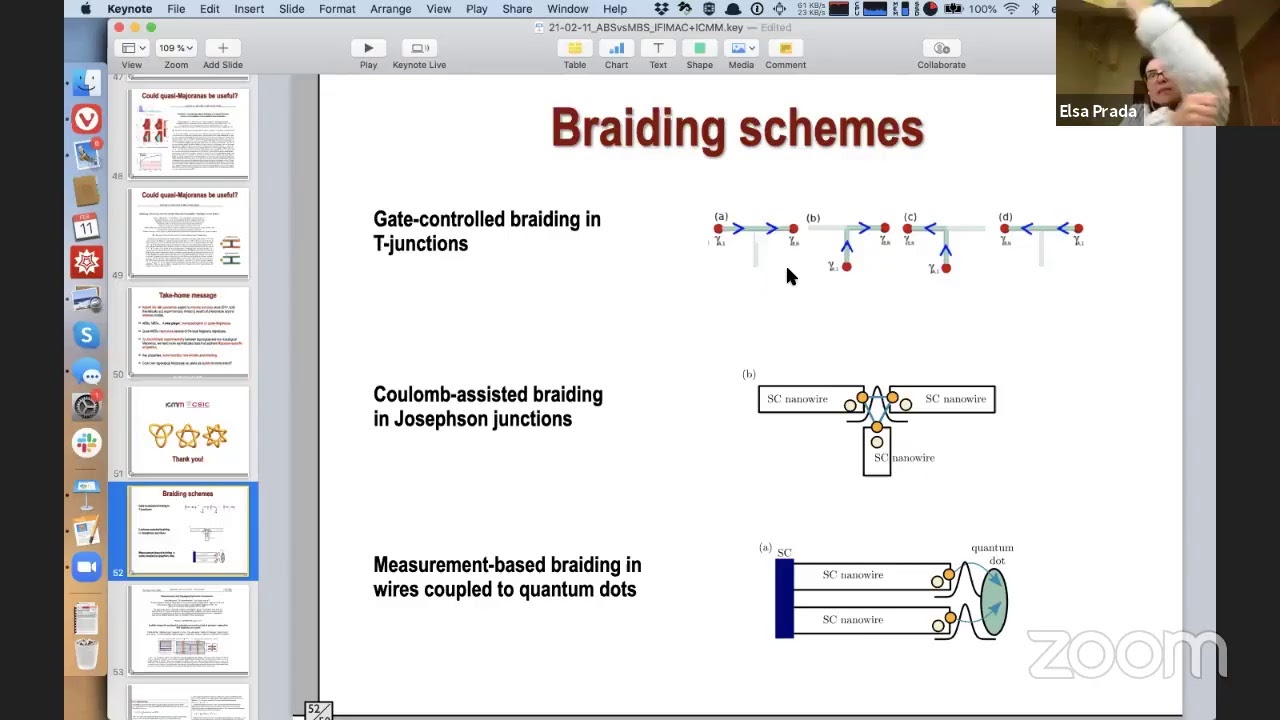Open the Play menu in the menu bar
The height and width of the screenshot is (720, 1280).
tap(477, 9)
